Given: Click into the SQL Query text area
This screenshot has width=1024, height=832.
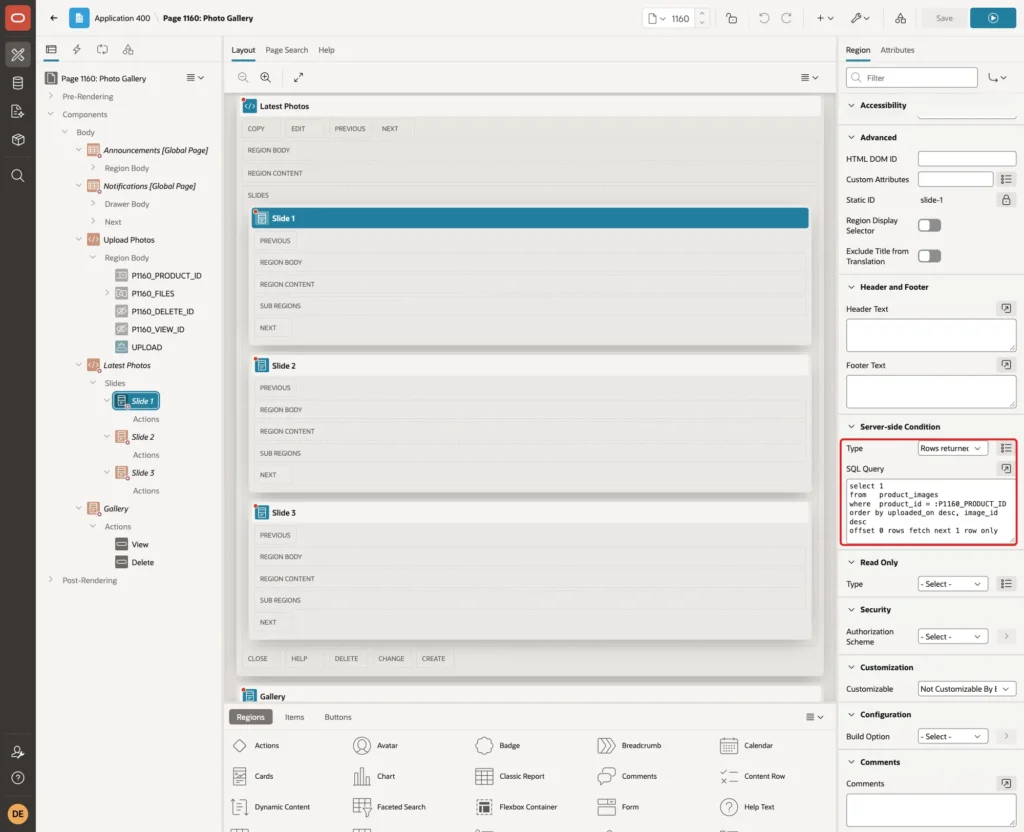Looking at the screenshot, I should point(931,511).
